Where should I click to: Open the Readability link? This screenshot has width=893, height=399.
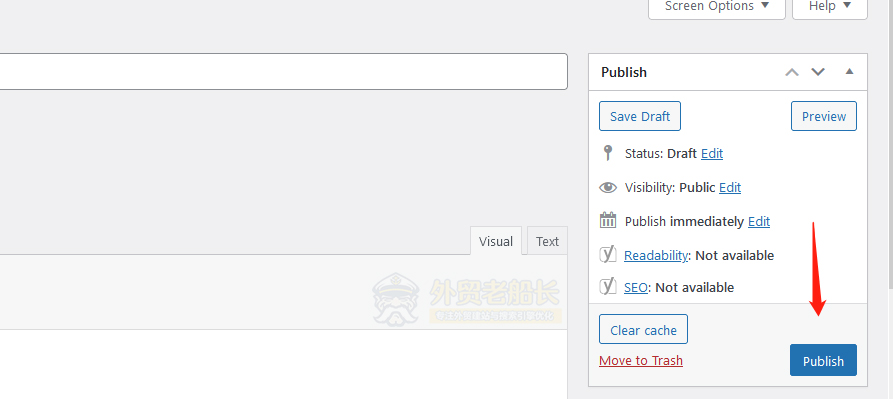click(656, 256)
